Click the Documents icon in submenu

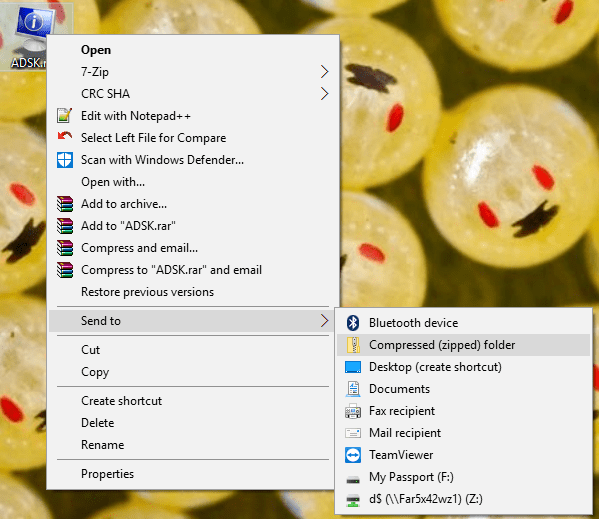pos(353,389)
